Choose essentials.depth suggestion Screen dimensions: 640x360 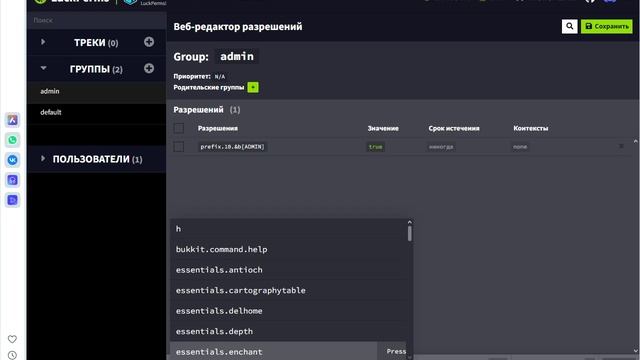[288, 331]
